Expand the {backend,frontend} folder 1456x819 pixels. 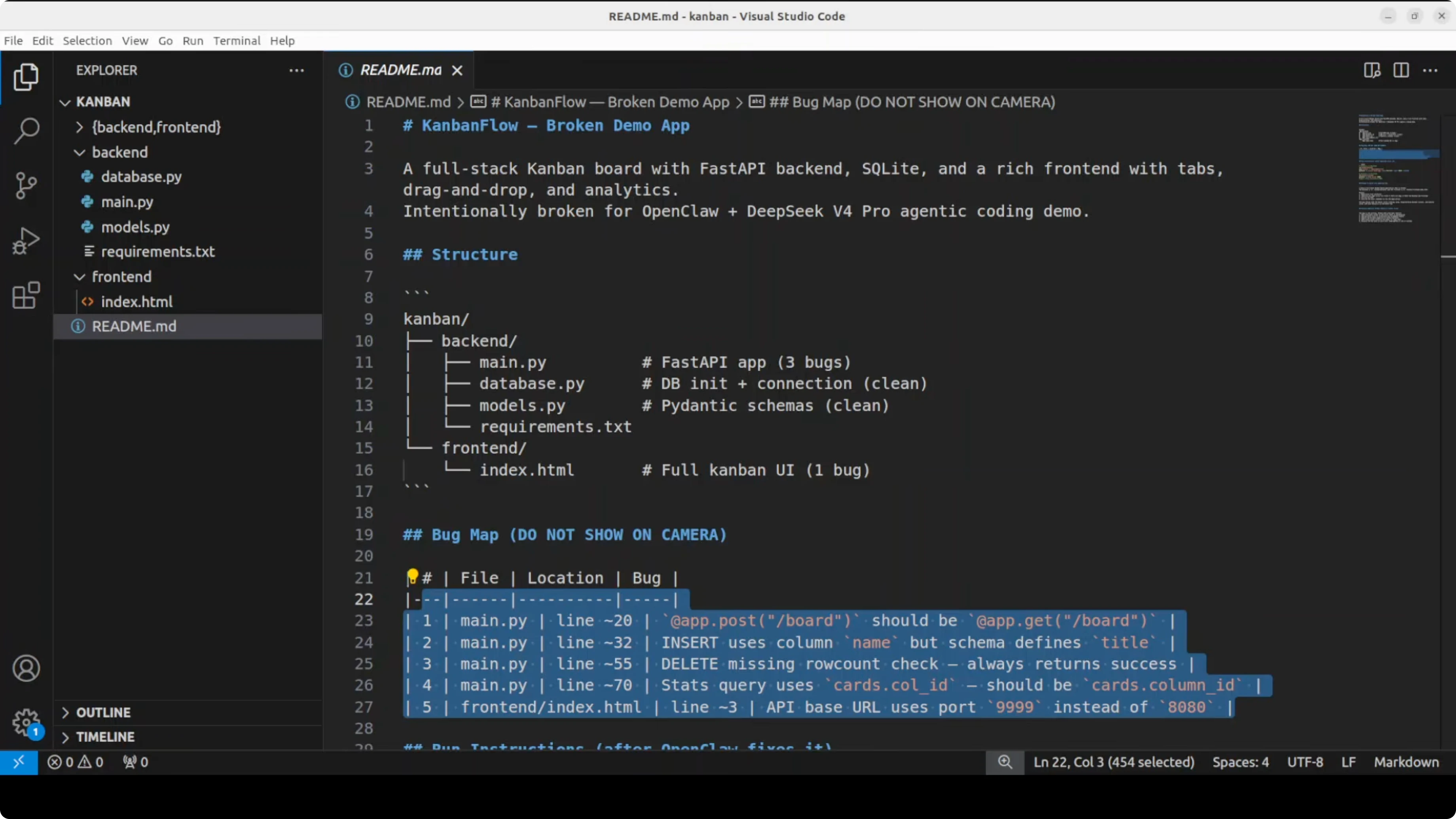(x=80, y=127)
